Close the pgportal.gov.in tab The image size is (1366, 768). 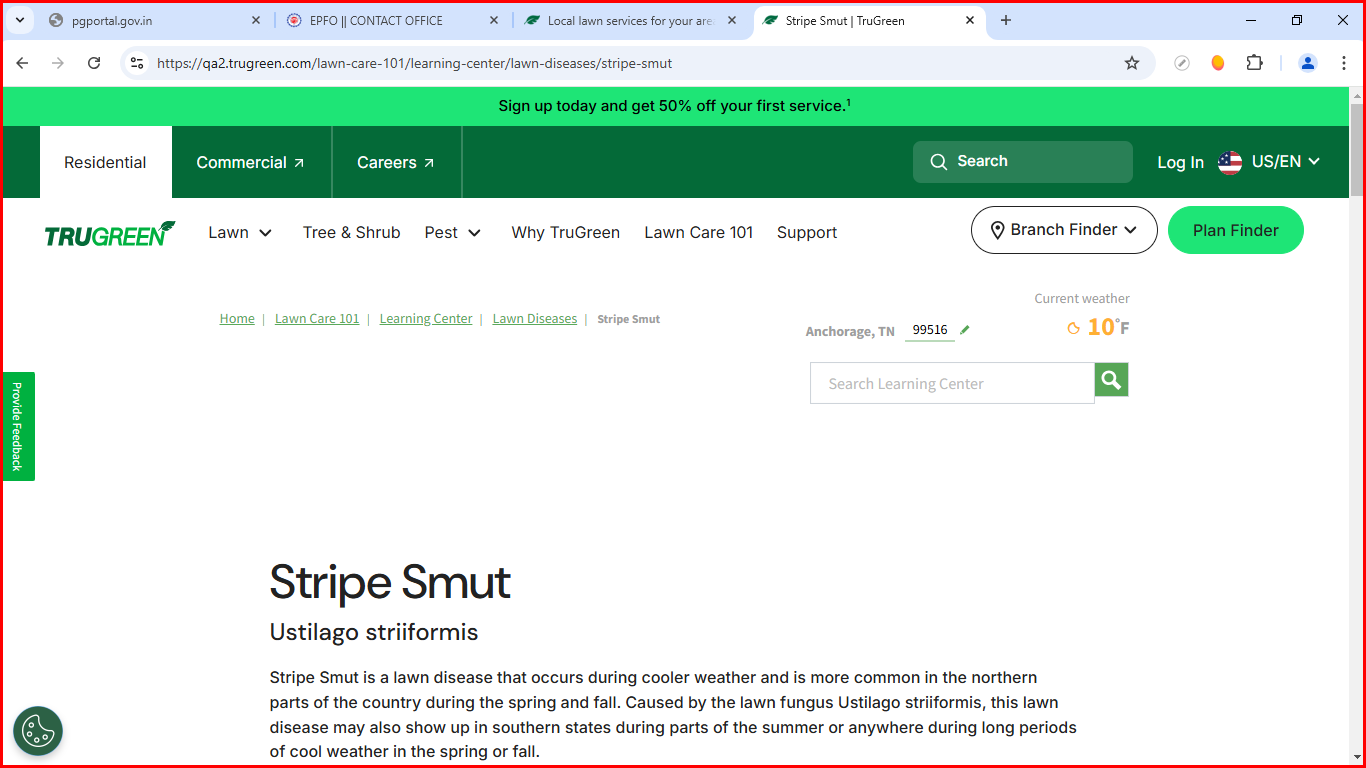click(255, 20)
